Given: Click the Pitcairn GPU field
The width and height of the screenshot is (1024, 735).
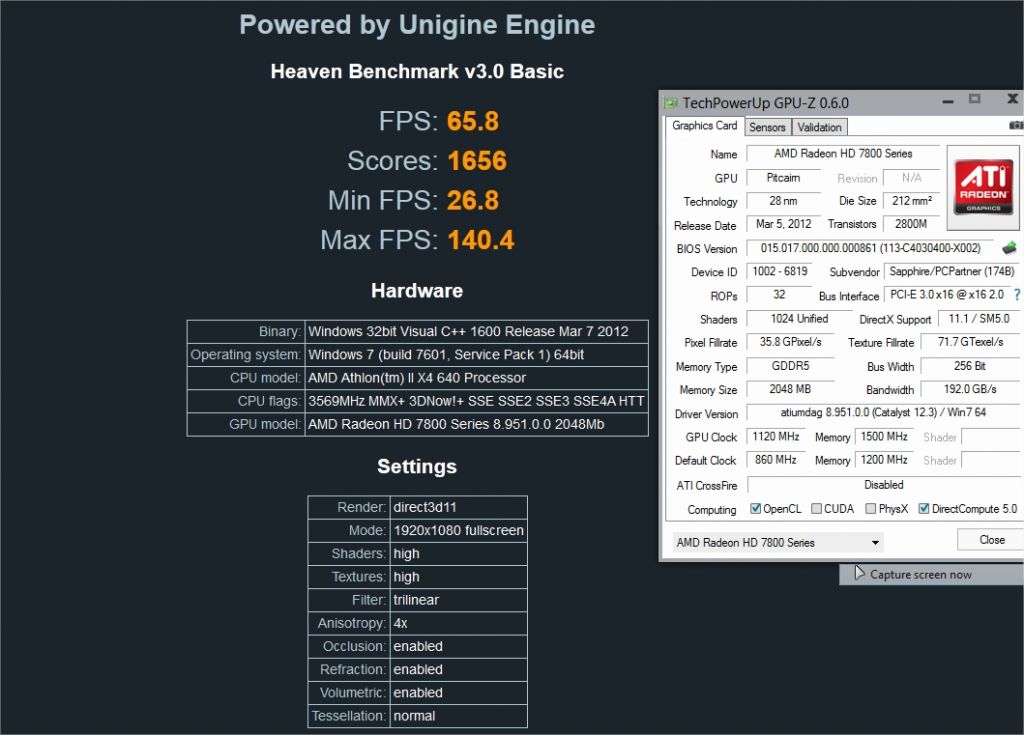Looking at the screenshot, I should (x=783, y=178).
